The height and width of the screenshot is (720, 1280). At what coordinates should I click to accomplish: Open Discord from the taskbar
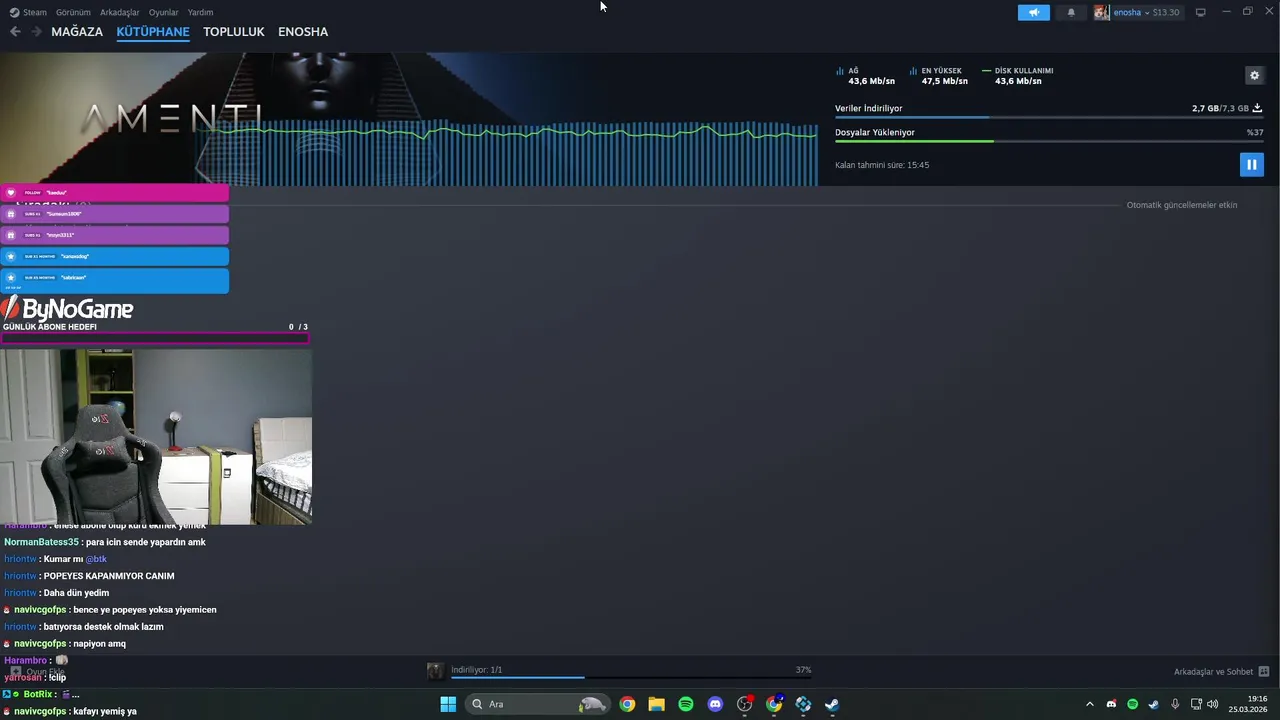tap(715, 704)
